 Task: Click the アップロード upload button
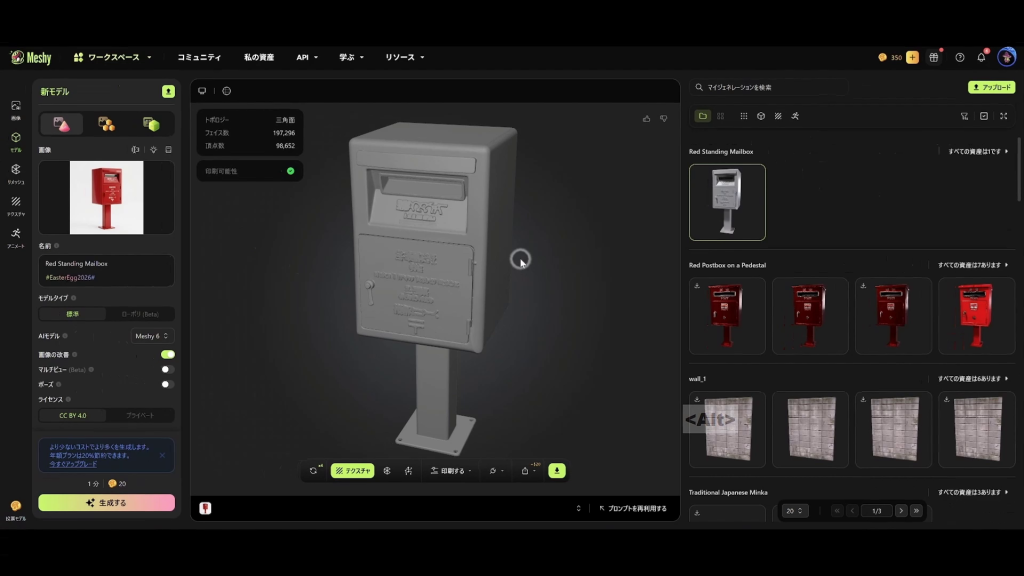coord(991,87)
